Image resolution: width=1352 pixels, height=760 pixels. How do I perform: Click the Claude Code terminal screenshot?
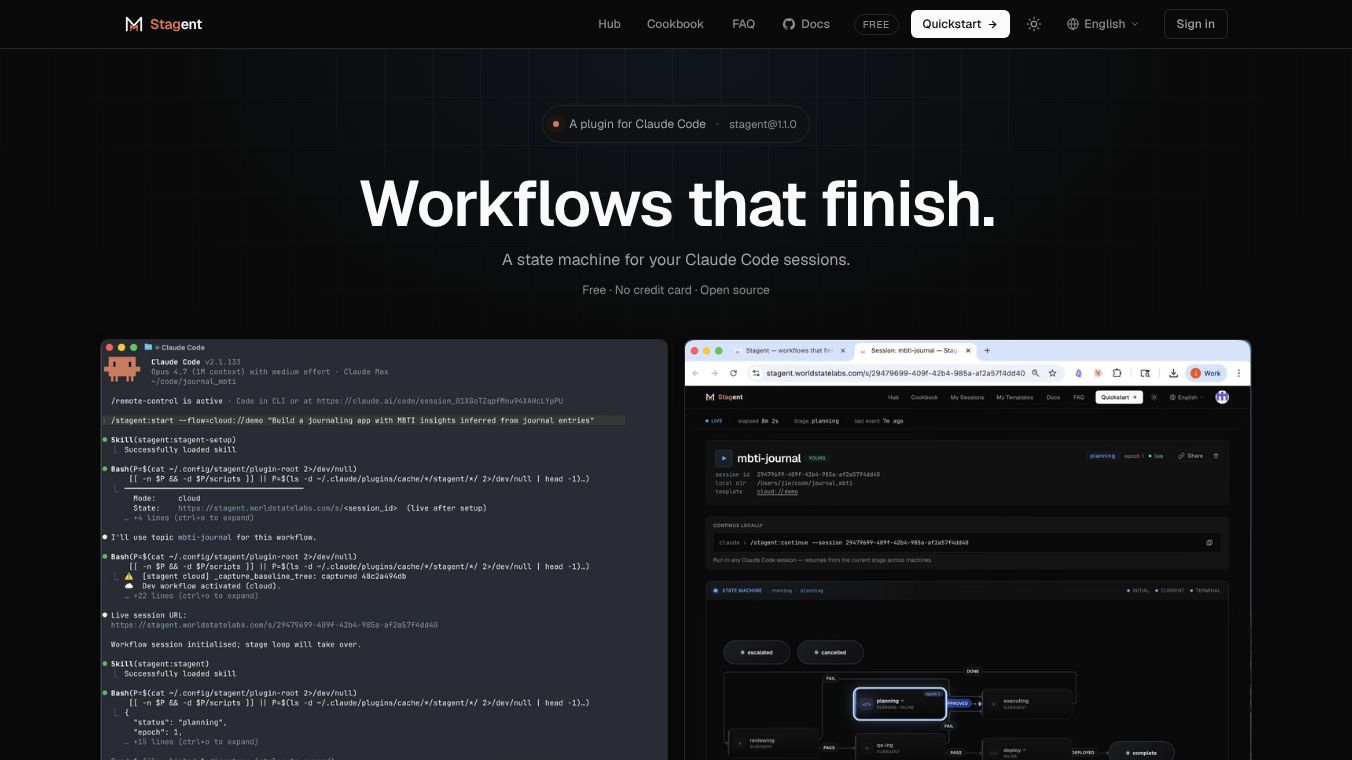[384, 550]
